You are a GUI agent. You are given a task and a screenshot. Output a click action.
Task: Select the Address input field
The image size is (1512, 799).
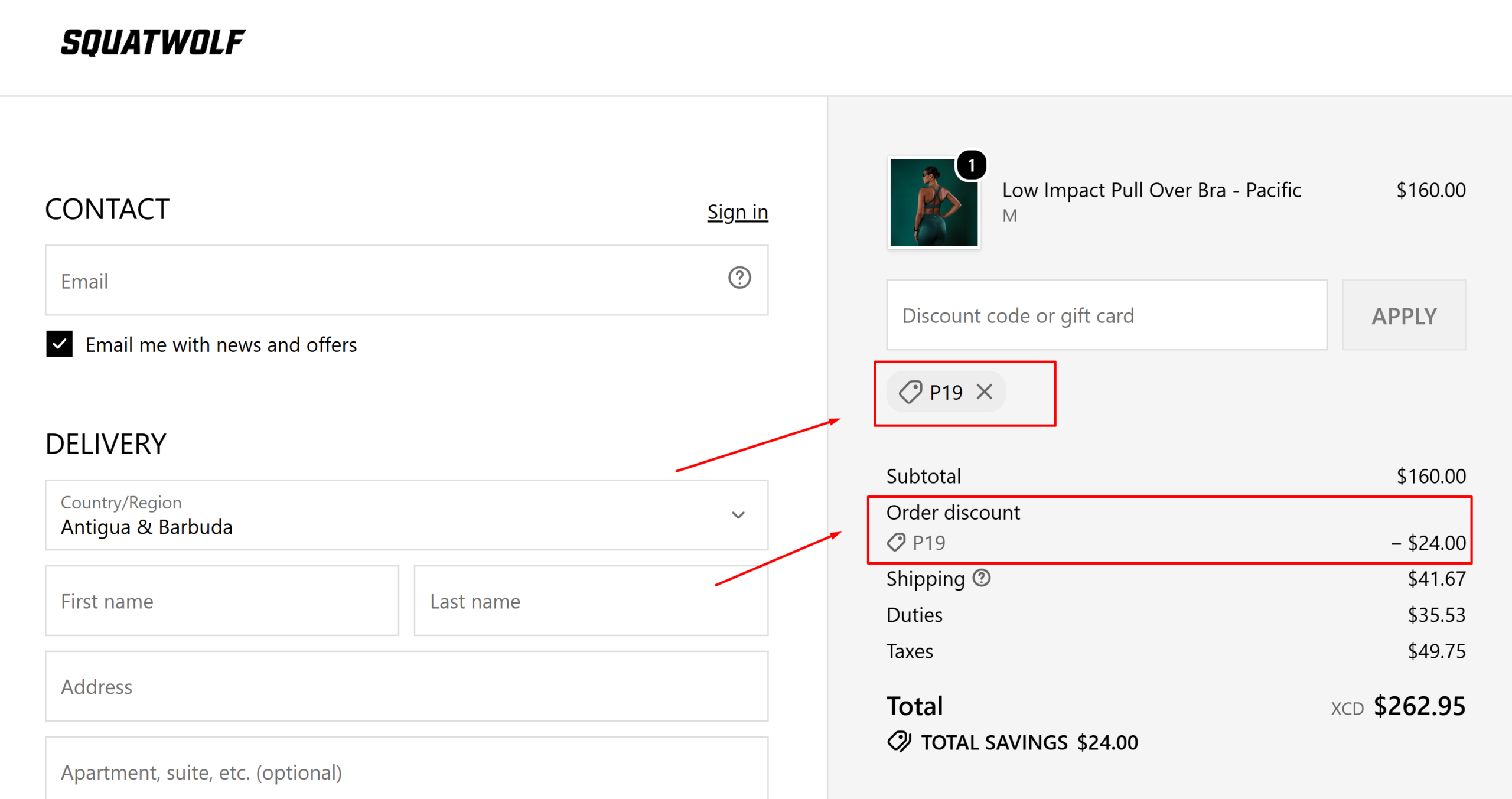pyautogui.click(x=406, y=686)
